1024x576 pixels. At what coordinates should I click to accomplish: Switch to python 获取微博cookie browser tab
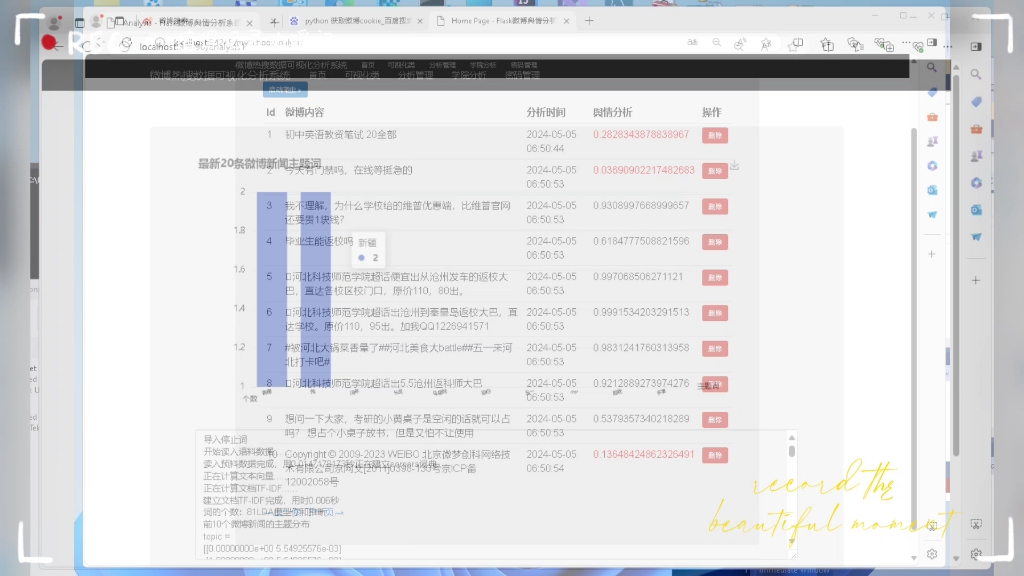tap(357, 21)
